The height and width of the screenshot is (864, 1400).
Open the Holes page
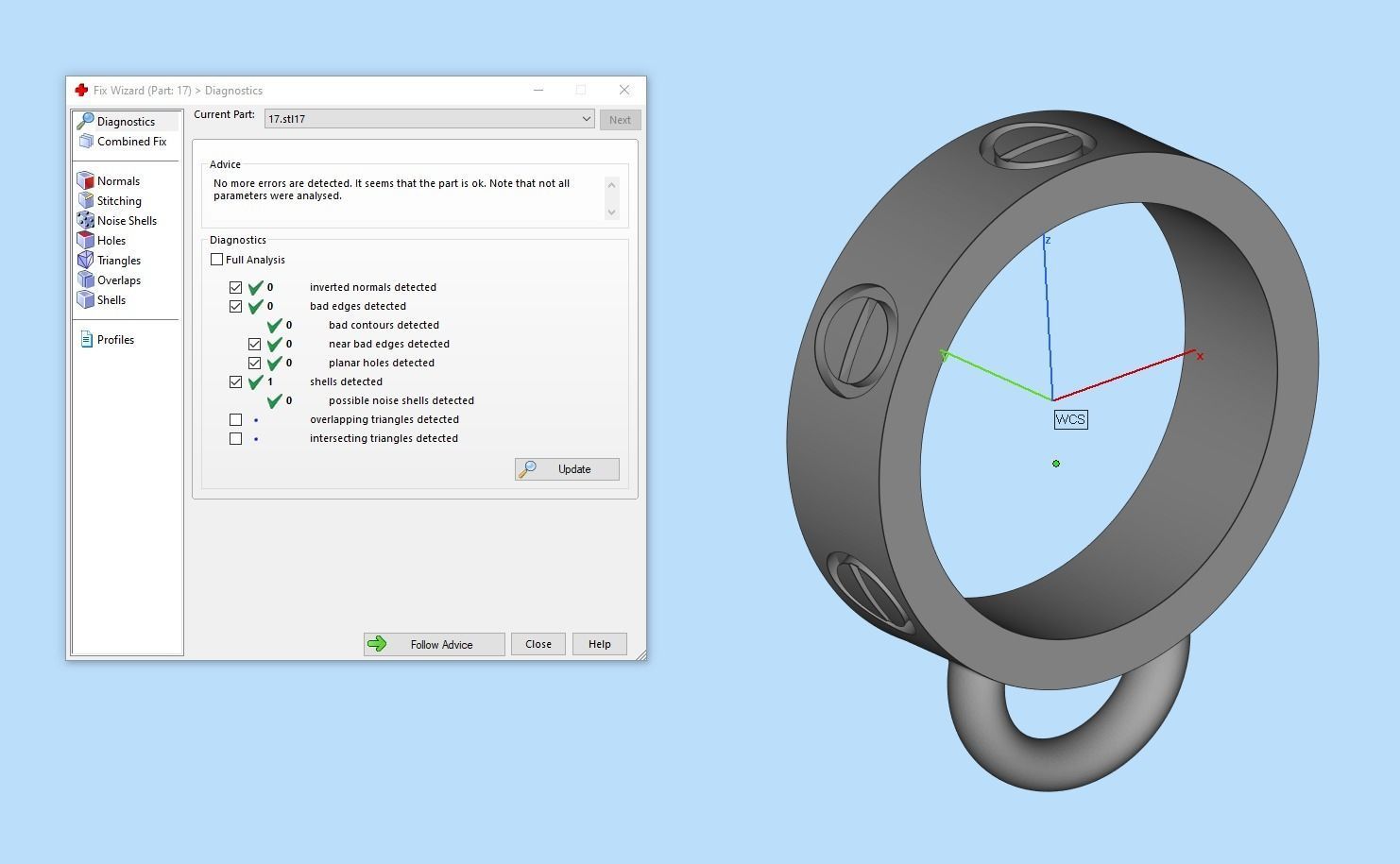click(111, 240)
